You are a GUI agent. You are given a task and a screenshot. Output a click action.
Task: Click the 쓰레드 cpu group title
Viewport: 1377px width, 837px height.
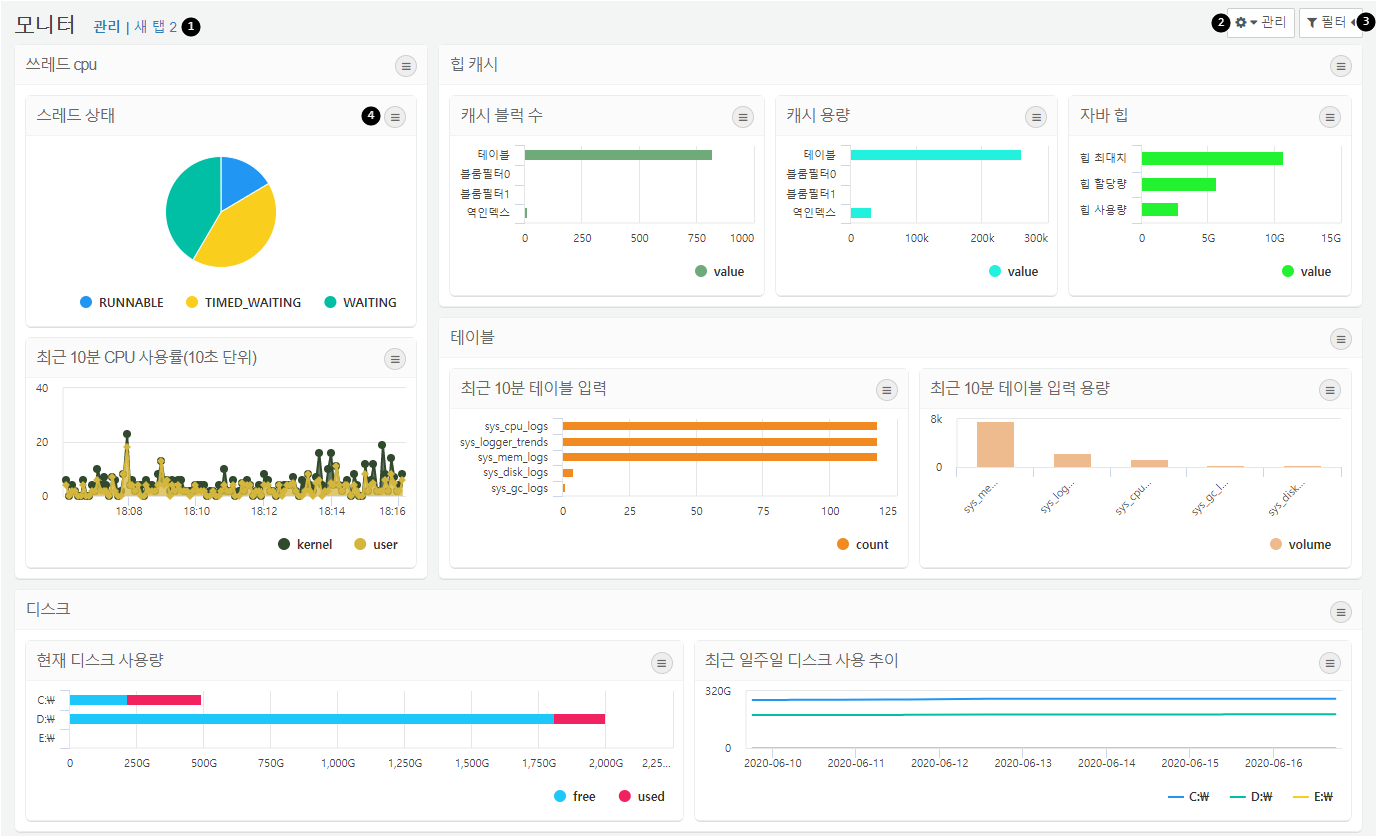(x=61, y=65)
